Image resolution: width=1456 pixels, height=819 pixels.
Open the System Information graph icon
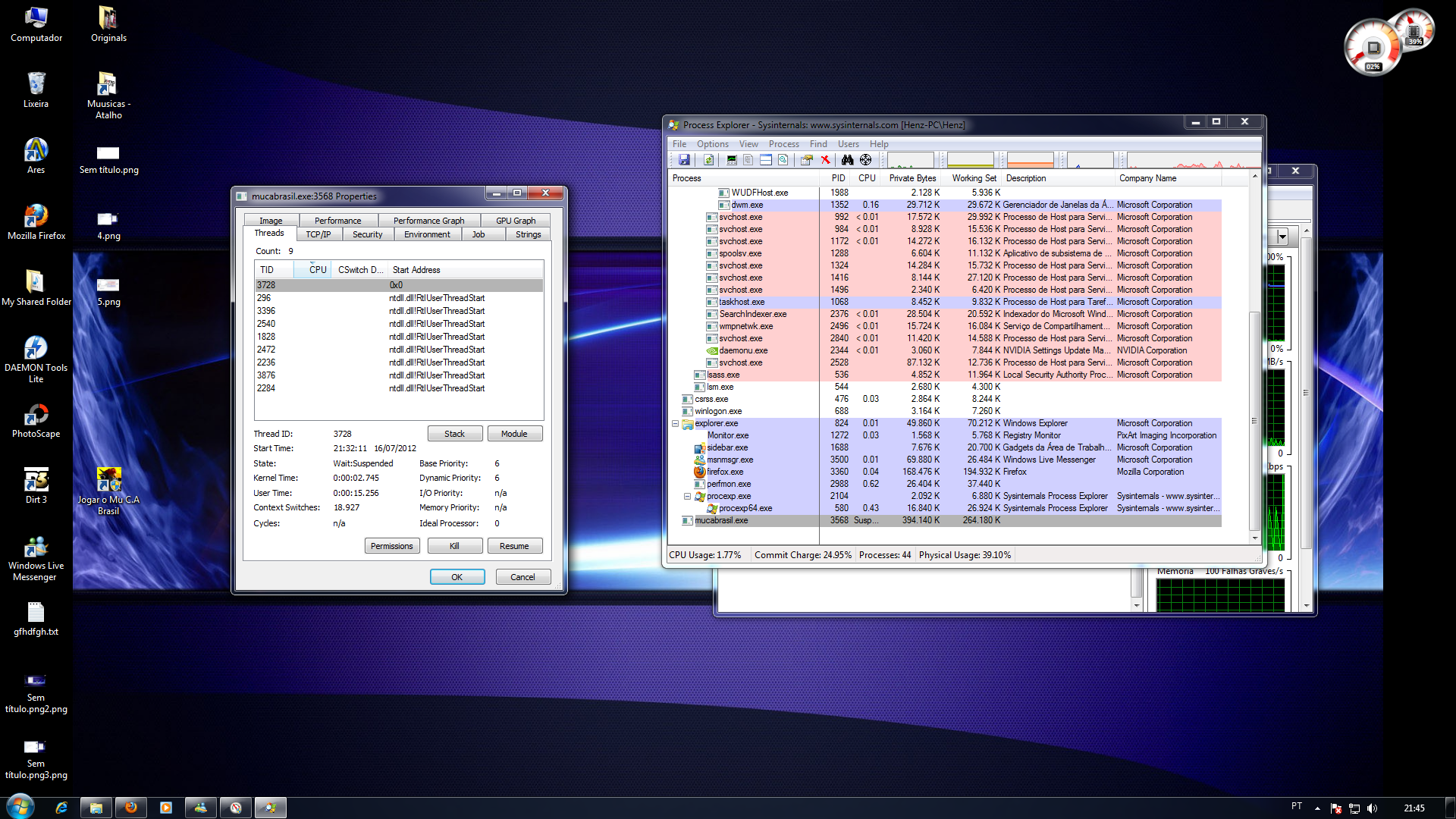[x=731, y=160]
